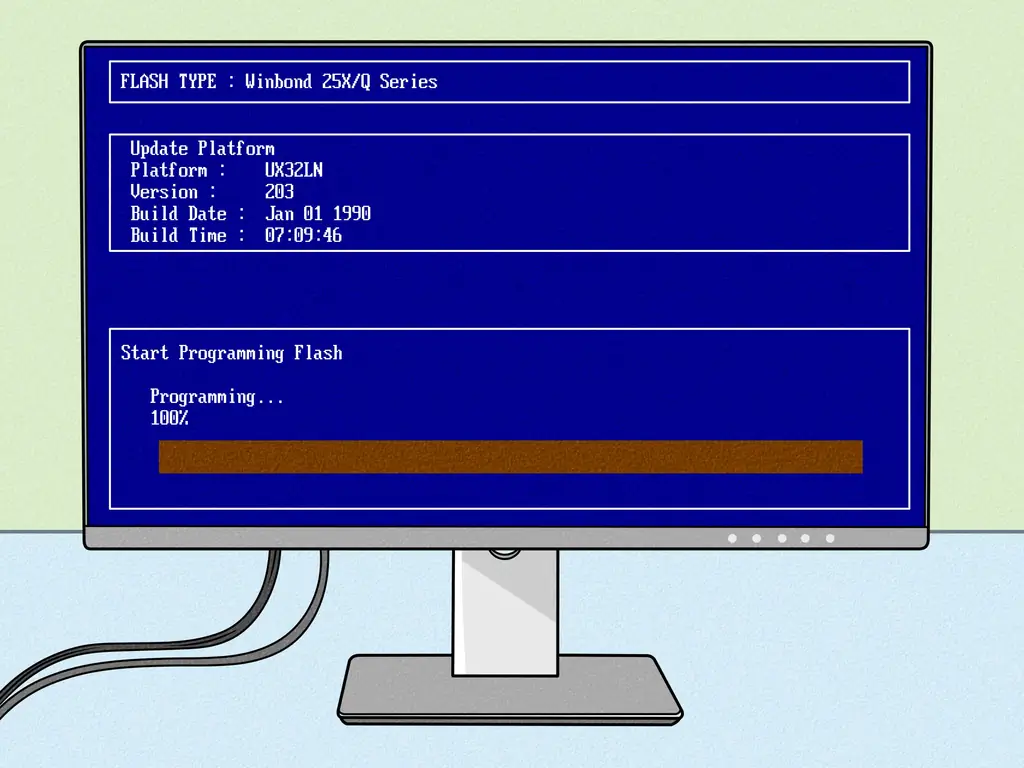Select the "Start Programming Flash" heading
Screen dimensions: 1024x768
click(231, 353)
